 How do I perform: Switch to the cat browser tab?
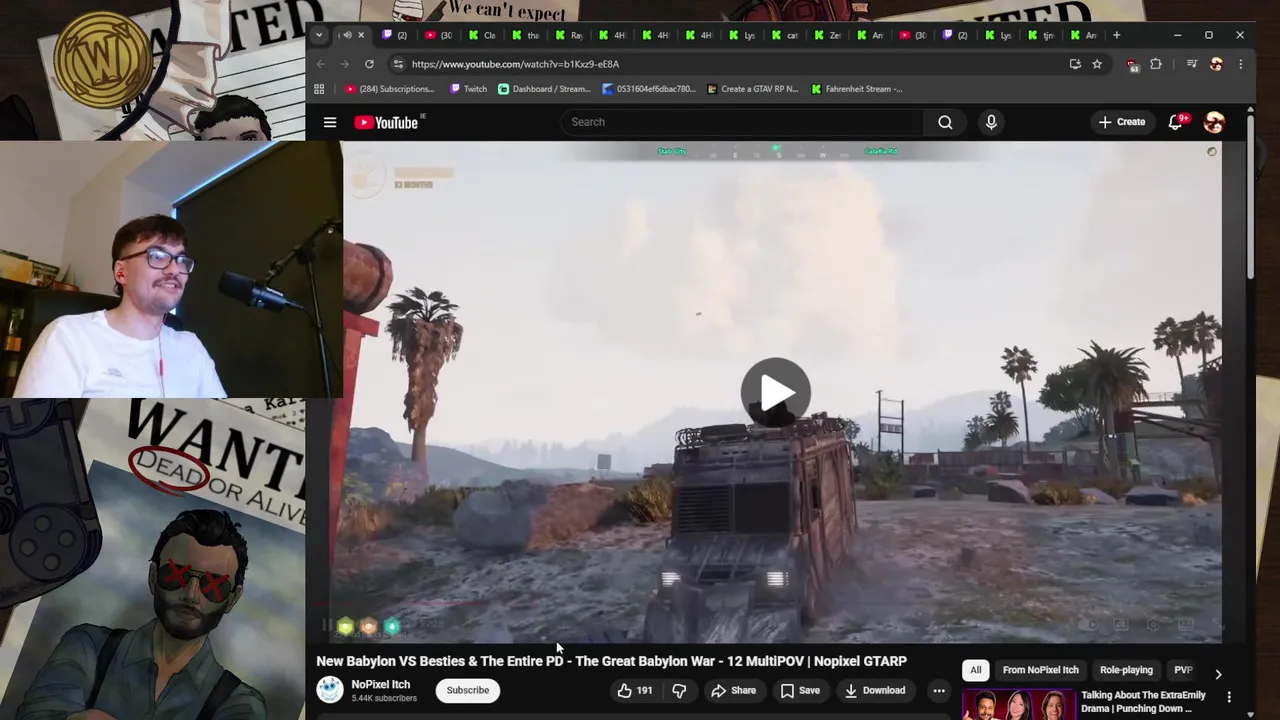click(785, 35)
